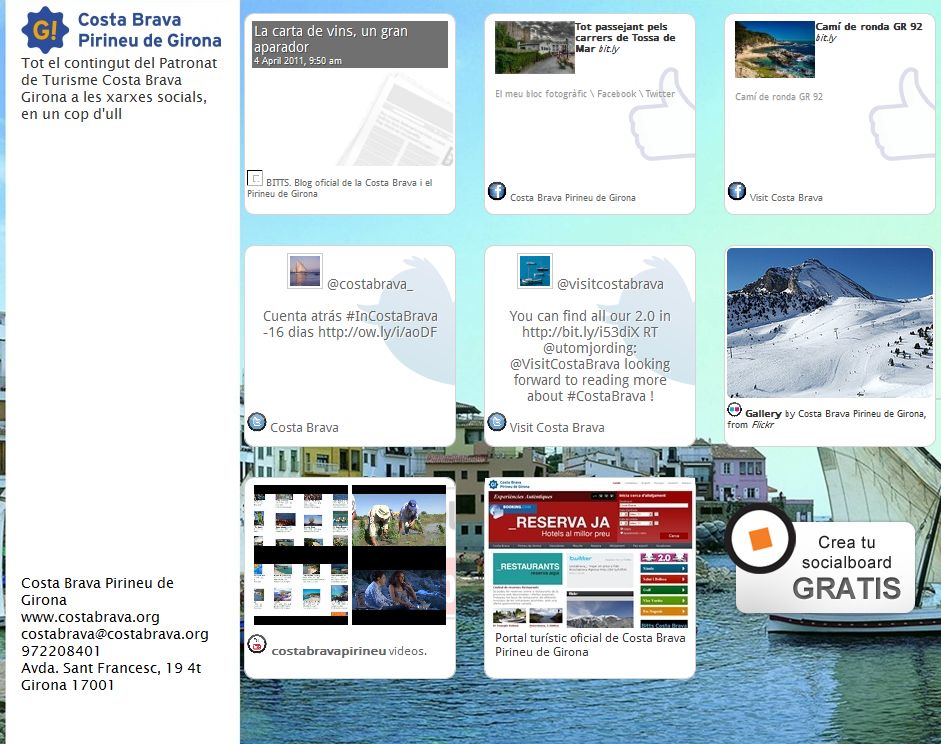Open the Tossa de Mar street photo thumbnail
Screen dimensions: 941x744
point(535,47)
